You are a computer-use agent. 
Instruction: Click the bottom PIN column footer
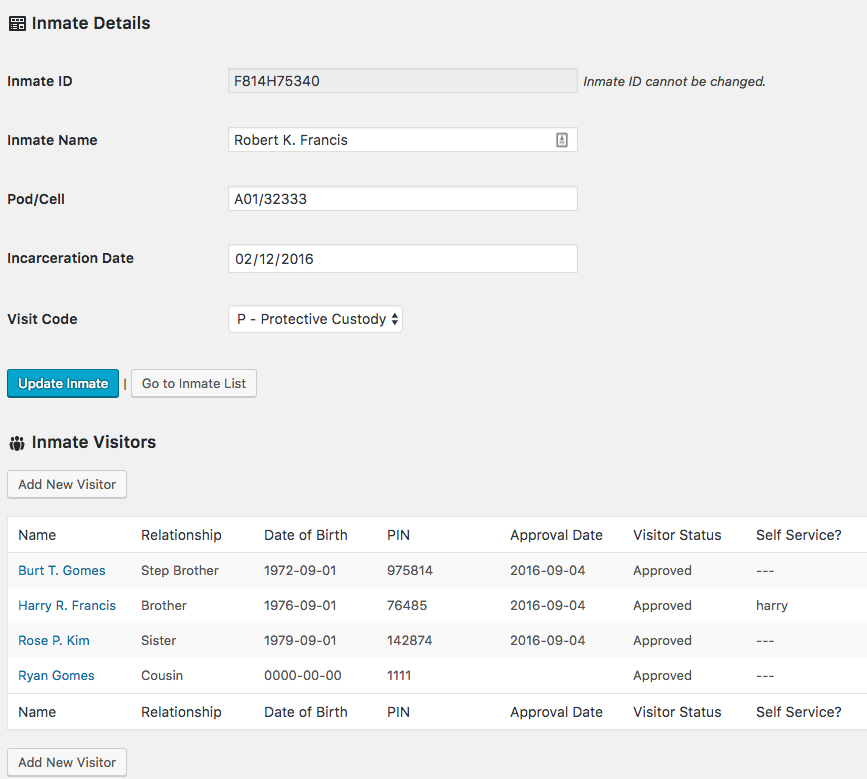(399, 712)
